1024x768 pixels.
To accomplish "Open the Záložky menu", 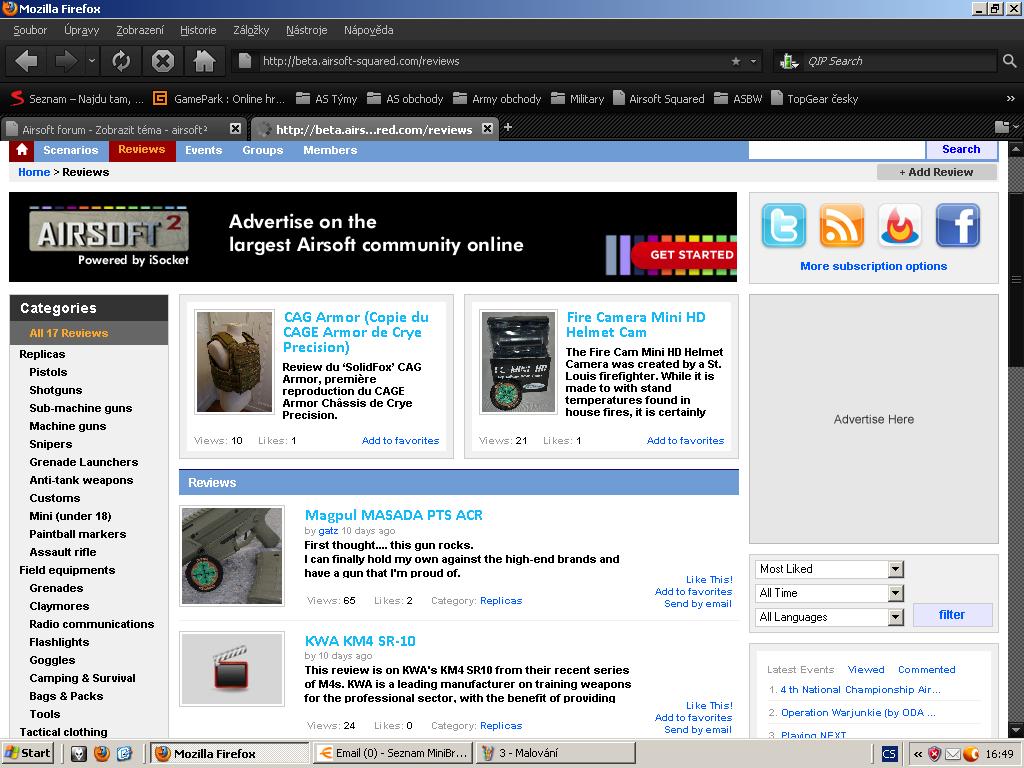I will [250, 30].
